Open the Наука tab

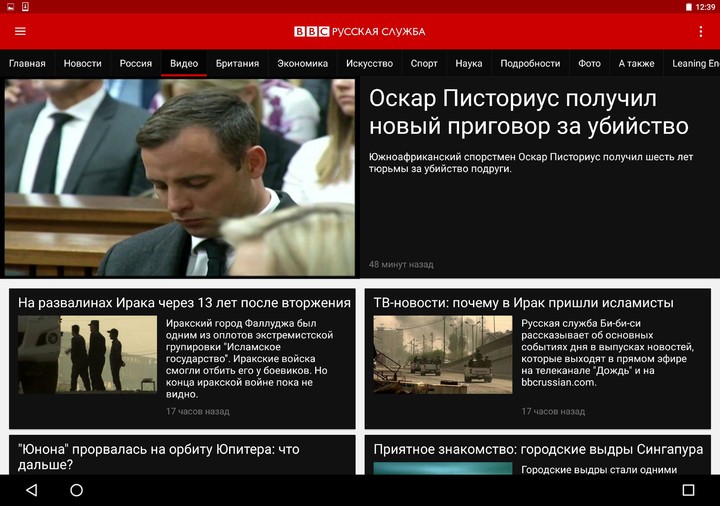469,63
